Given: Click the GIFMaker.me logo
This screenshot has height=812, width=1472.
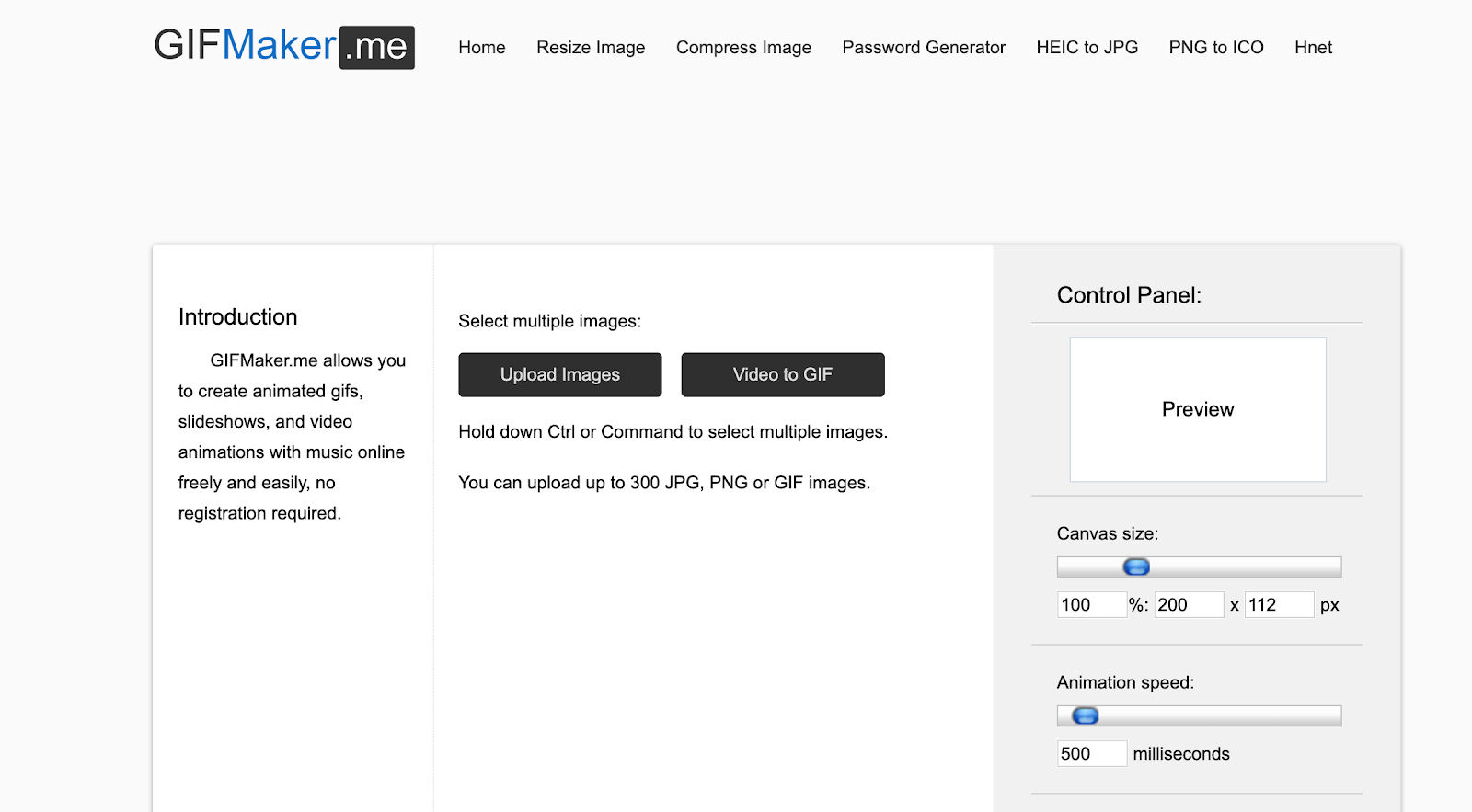Looking at the screenshot, I should [283, 47].
